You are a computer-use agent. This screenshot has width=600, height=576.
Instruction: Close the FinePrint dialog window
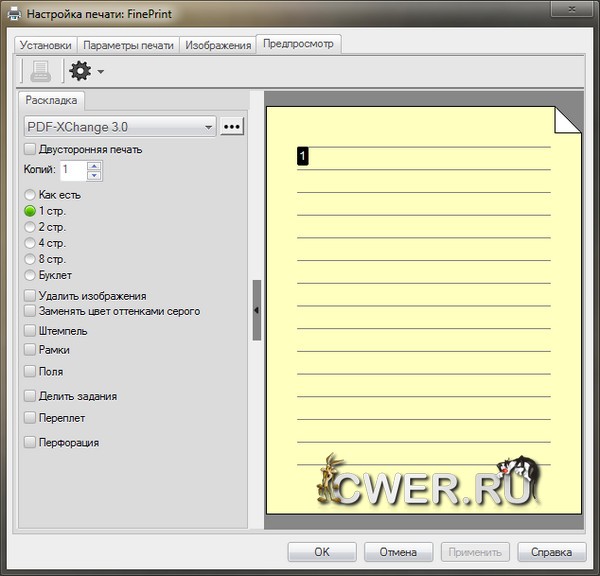(x=573, y=11)
